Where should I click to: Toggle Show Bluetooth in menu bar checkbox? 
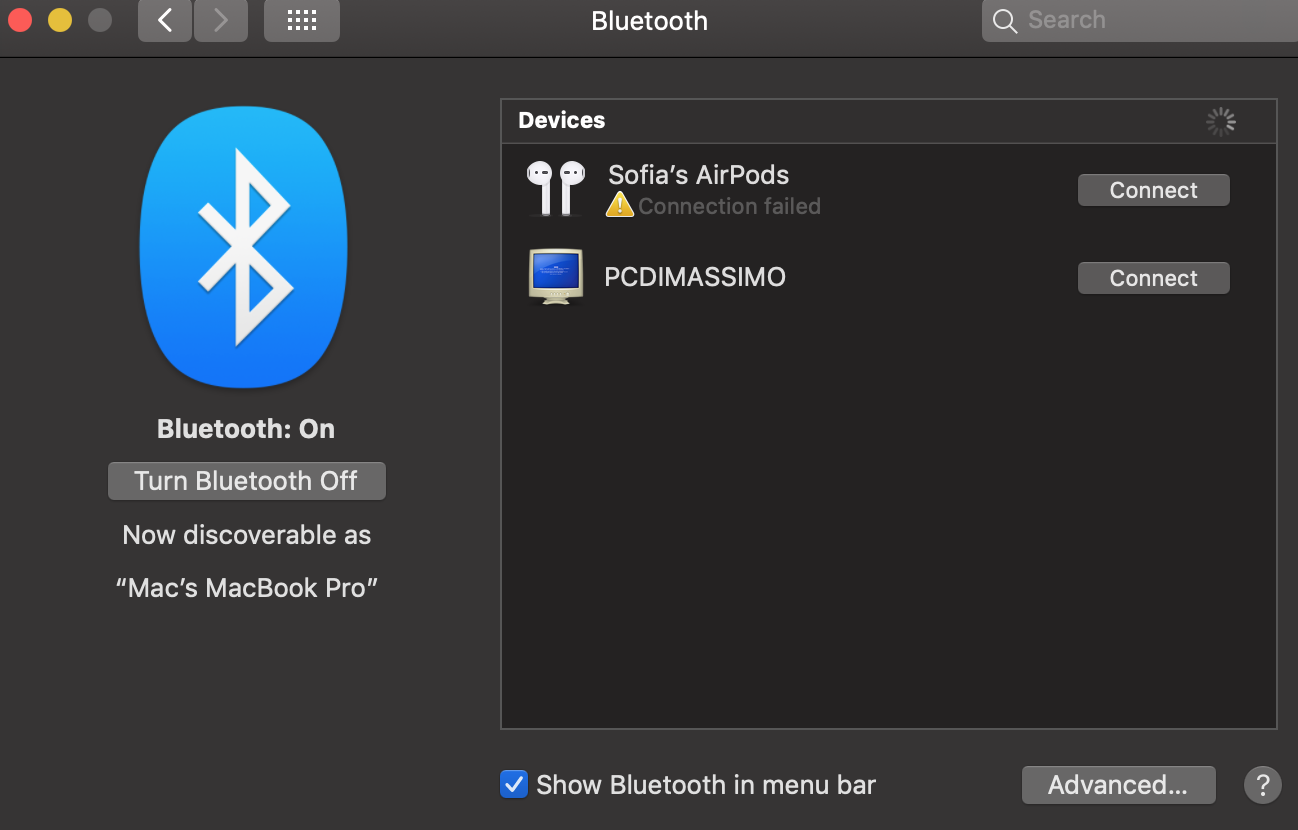(x=513, y=785)
